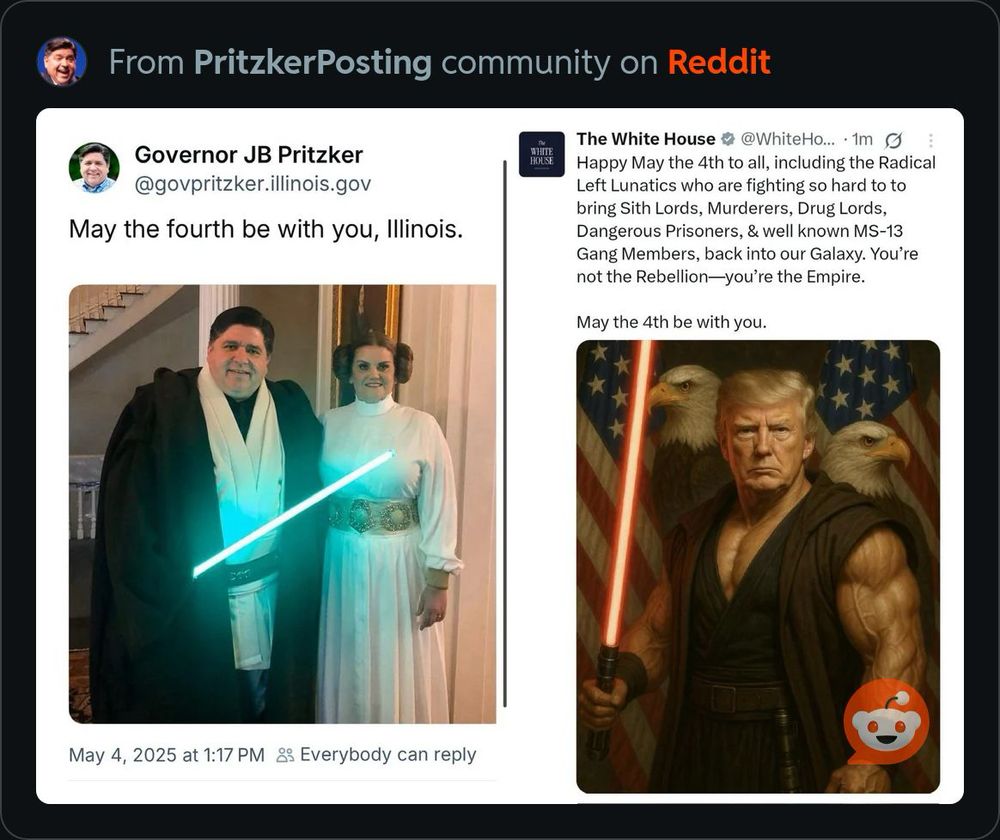Image resolution: width=1000 pixels, height=840 pixels.
Task: Open the Governor JB Pritzker display name
Action: (249, 154)
